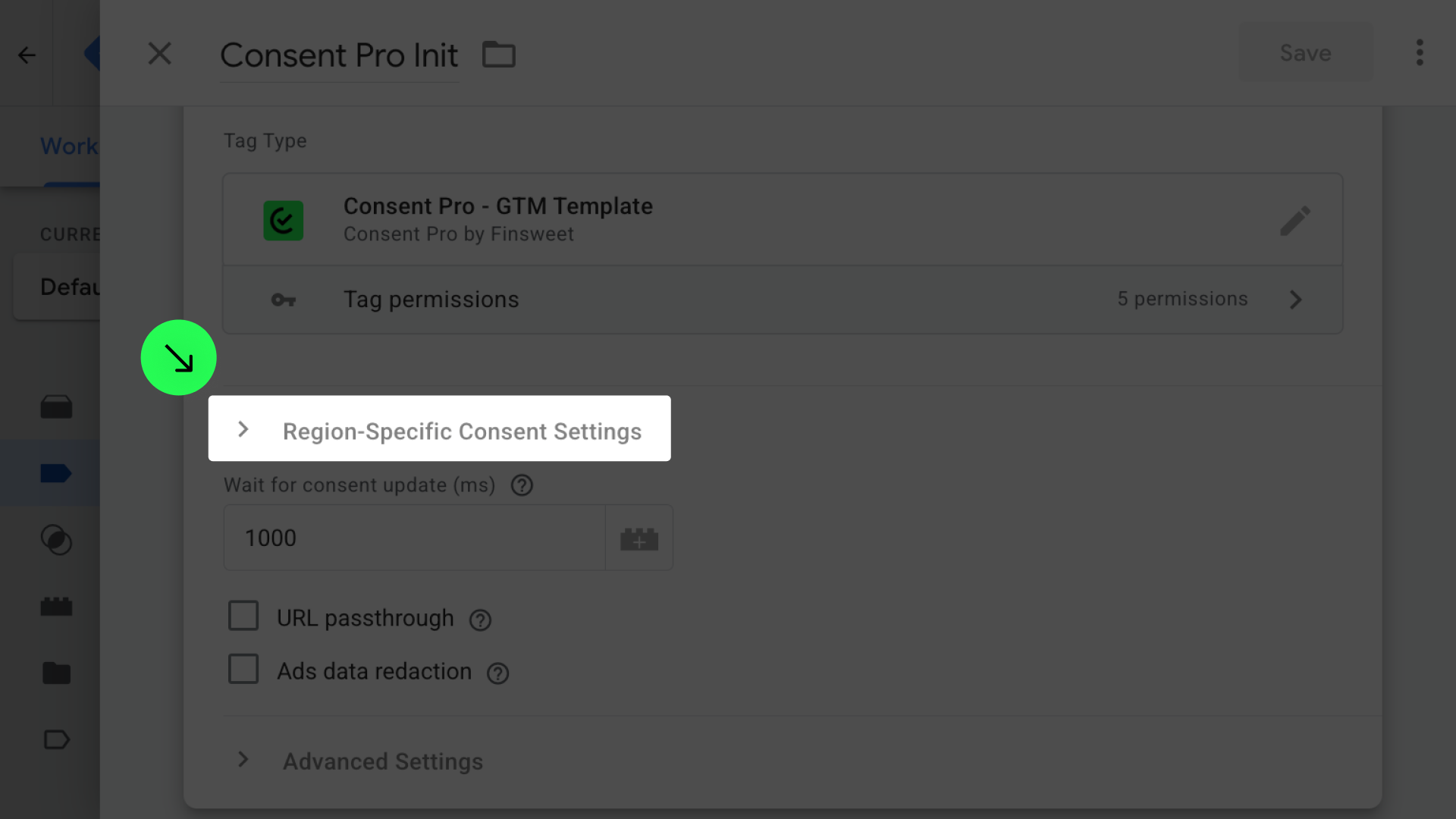Click help icon next to URL passthrough
This screenshot has width=1456, height=819.
tap(480, 620)
